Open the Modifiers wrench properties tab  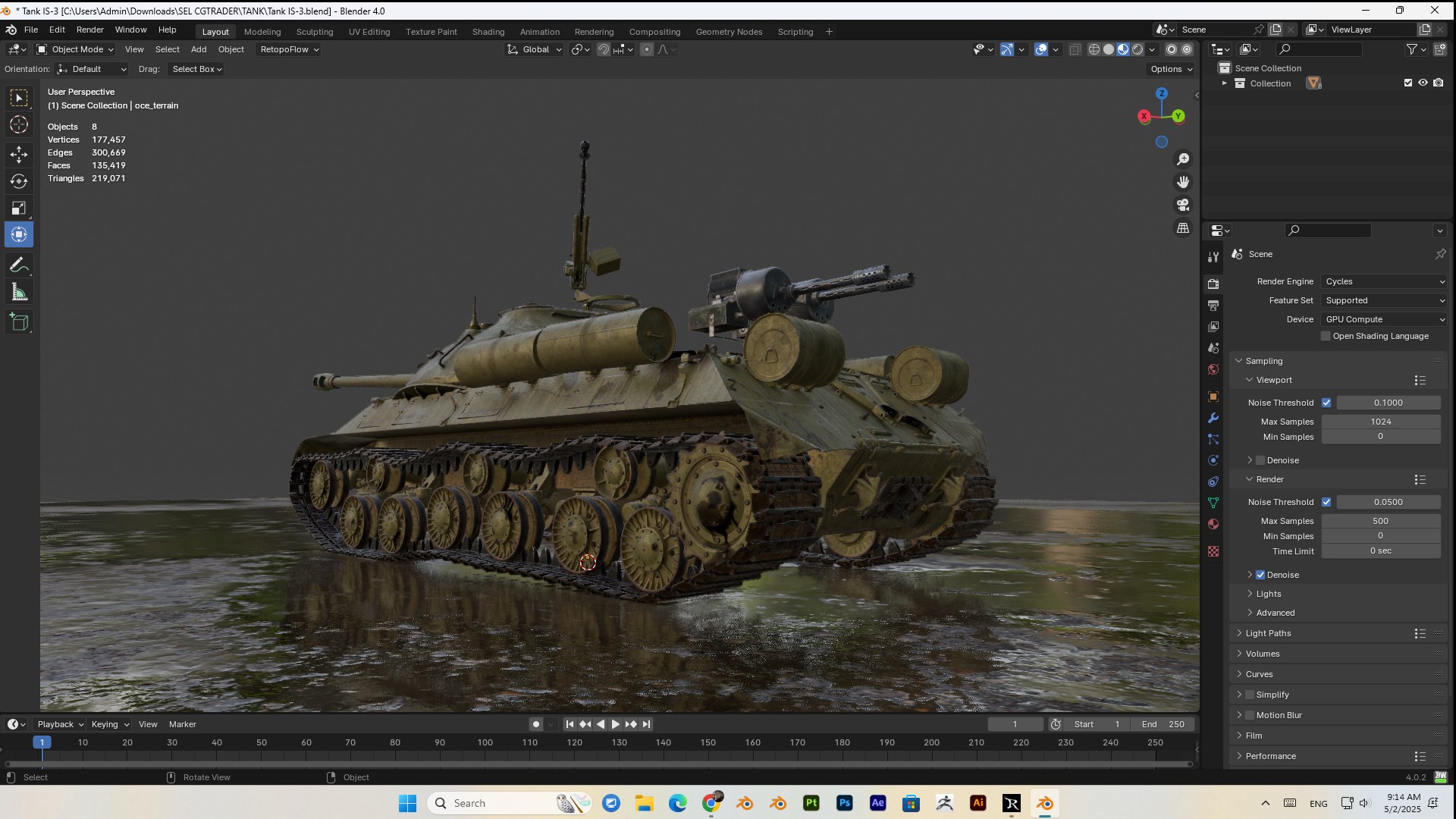pos(1213,418)
